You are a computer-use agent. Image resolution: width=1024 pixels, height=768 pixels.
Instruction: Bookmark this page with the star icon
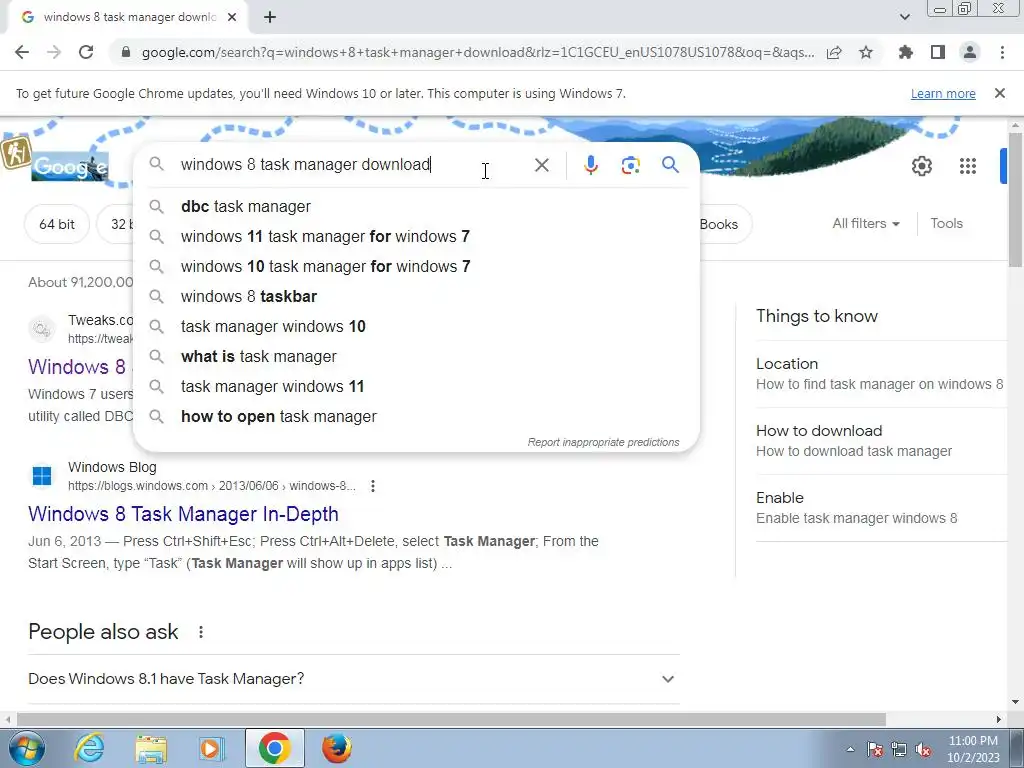[866, 52]
